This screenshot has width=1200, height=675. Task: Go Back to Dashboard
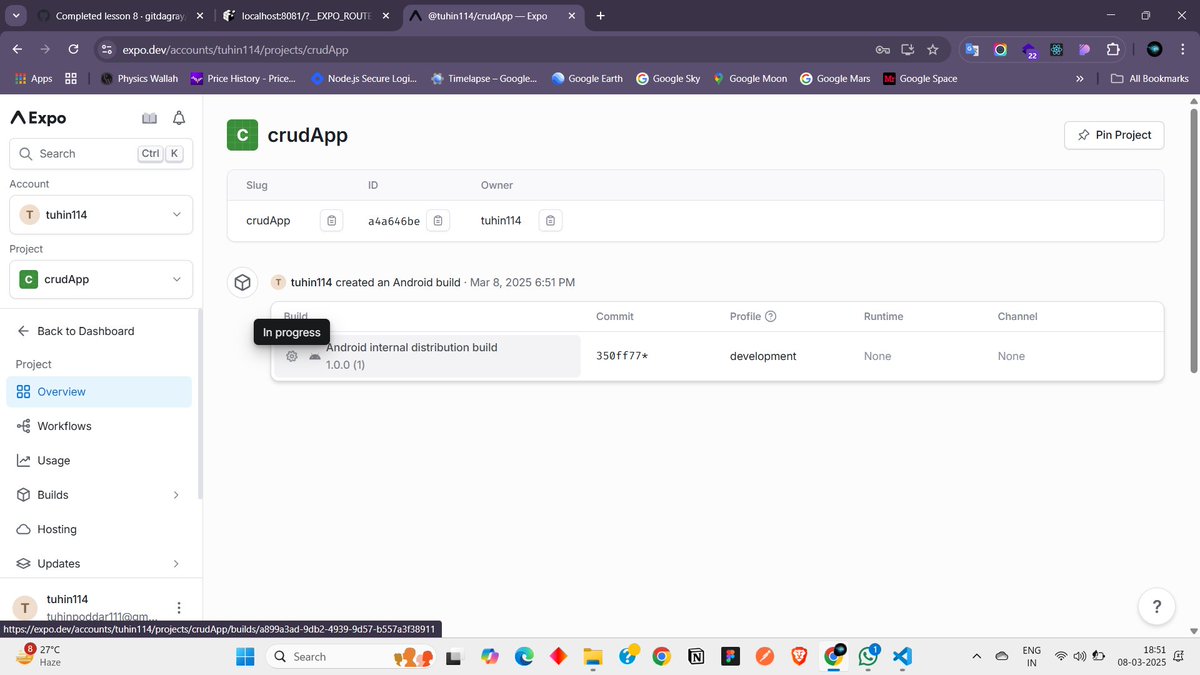pos(76,331)
